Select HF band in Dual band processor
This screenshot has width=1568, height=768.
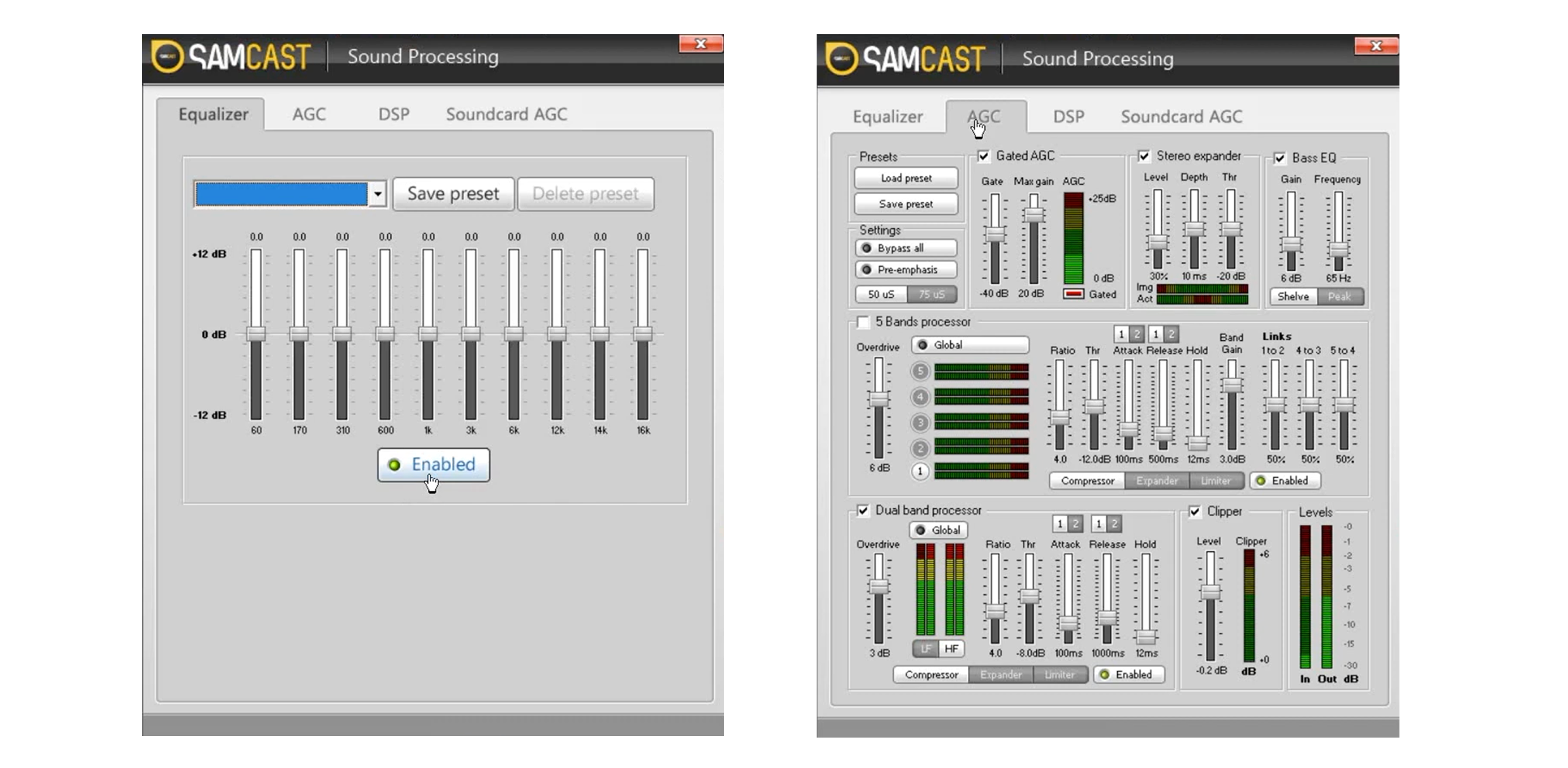(x=951, y=649)
